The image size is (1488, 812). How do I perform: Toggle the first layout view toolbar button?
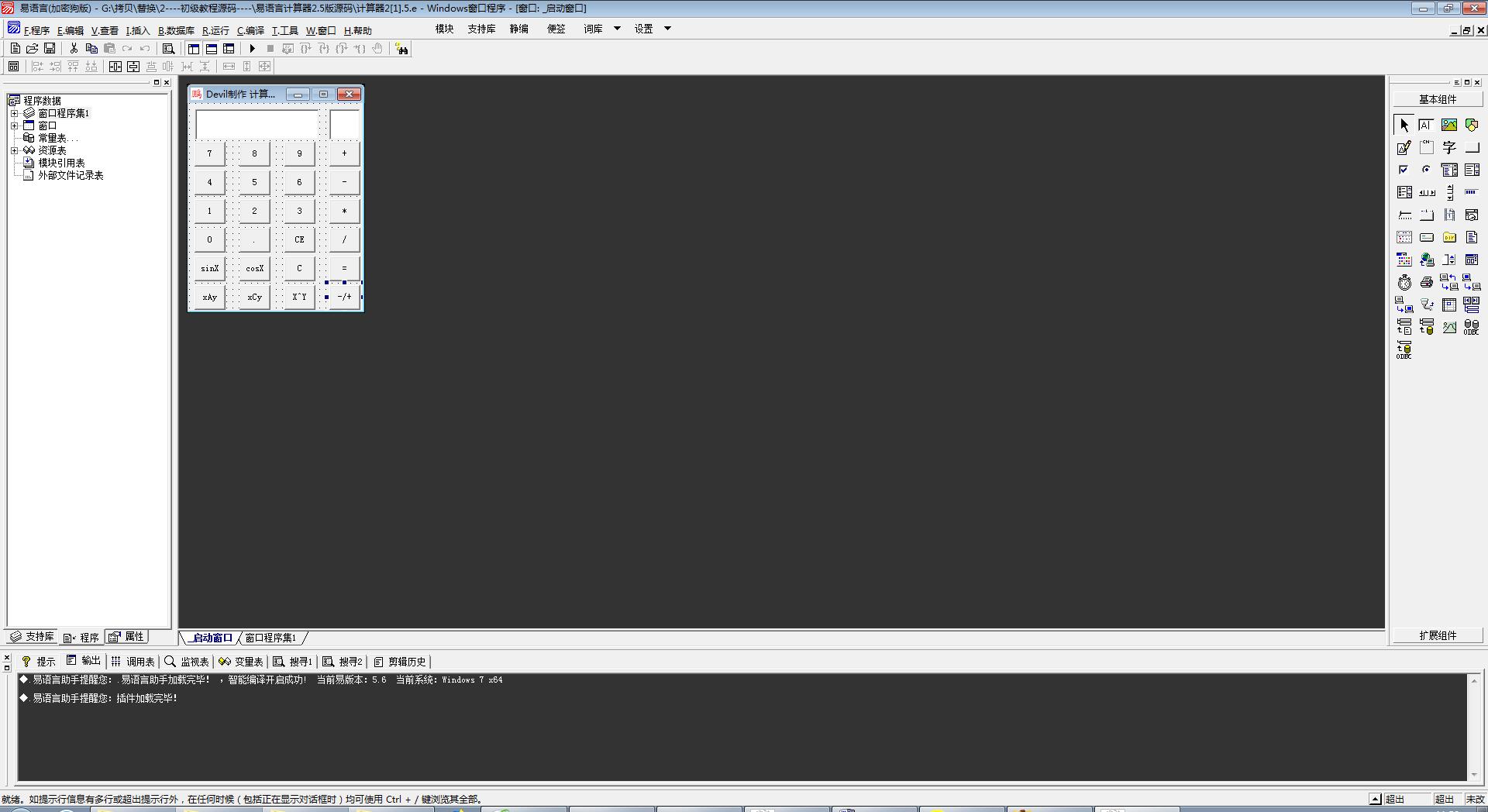pyautogui.click(x=194, y=48)
